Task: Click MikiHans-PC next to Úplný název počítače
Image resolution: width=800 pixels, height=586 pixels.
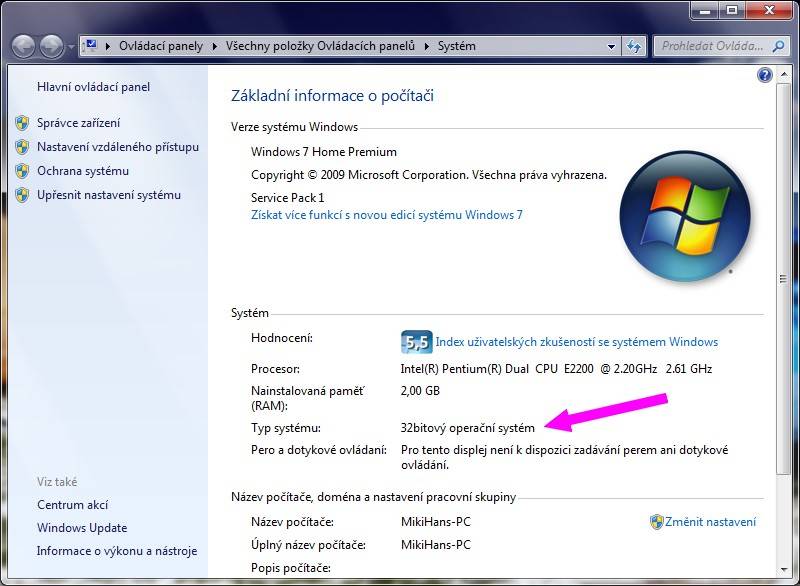Action: (436, 545)
